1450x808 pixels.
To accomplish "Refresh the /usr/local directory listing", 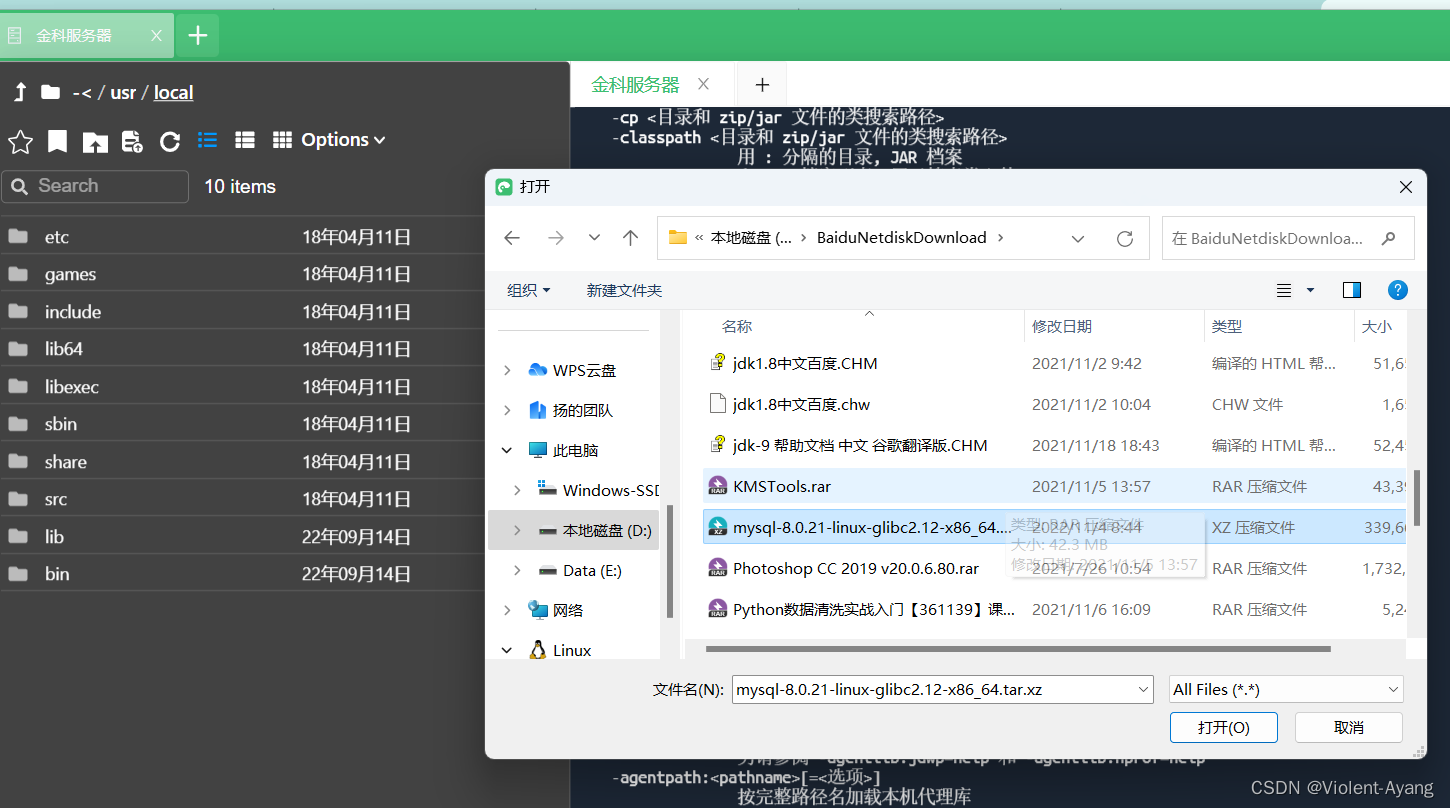I will [x=170, y=141].
